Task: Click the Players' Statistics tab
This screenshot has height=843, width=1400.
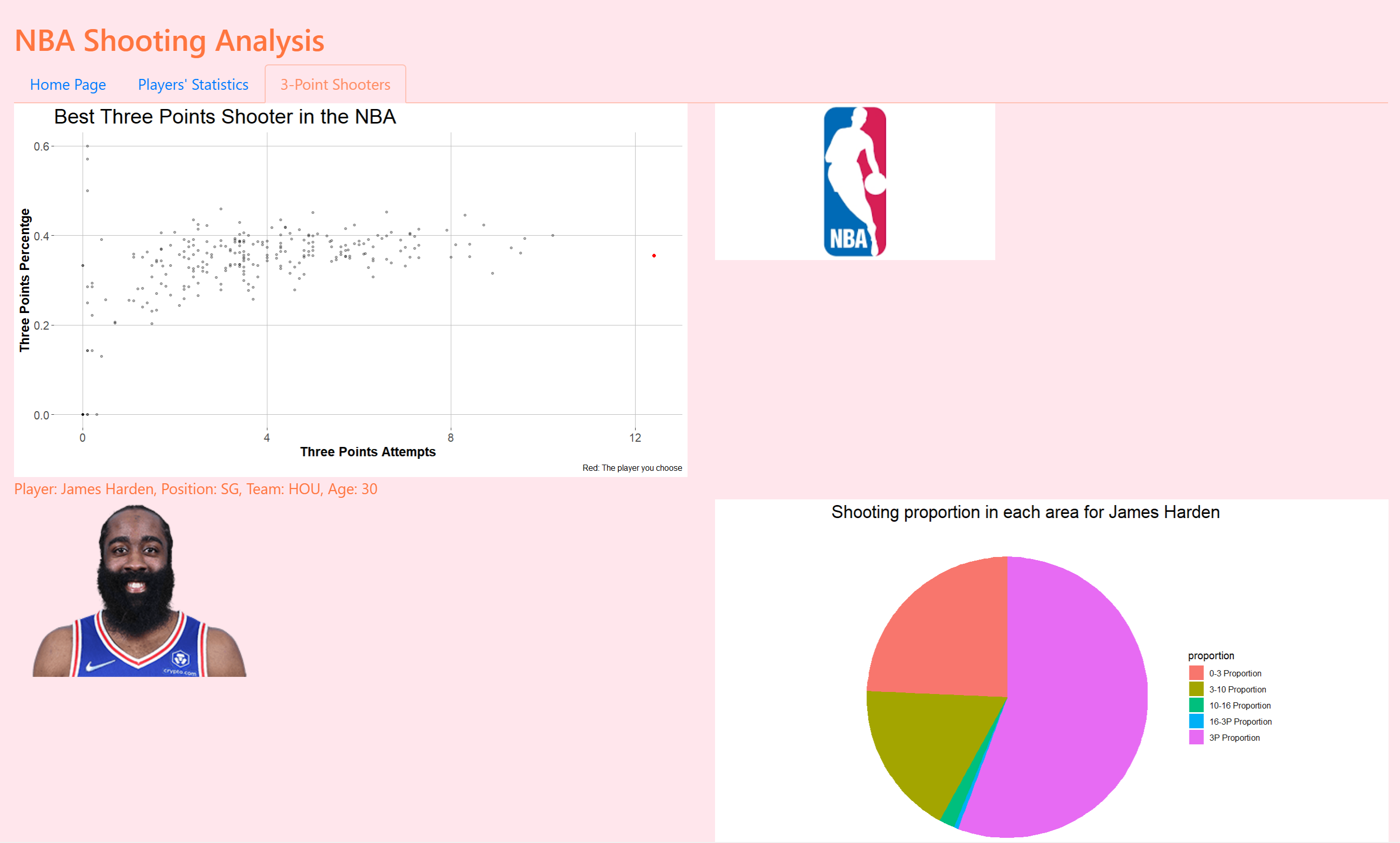Action: (193, 84)
